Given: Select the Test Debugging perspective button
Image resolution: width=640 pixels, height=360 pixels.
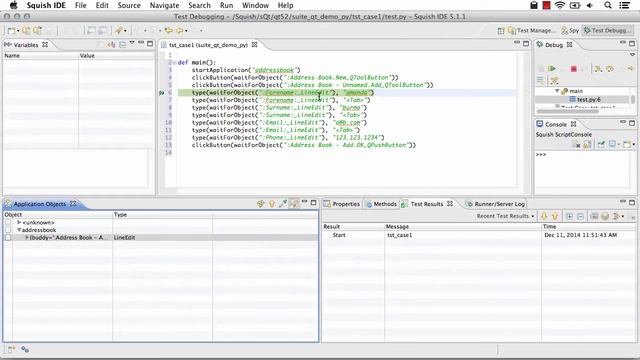Looking at the screenshot, I should [607, 31].
